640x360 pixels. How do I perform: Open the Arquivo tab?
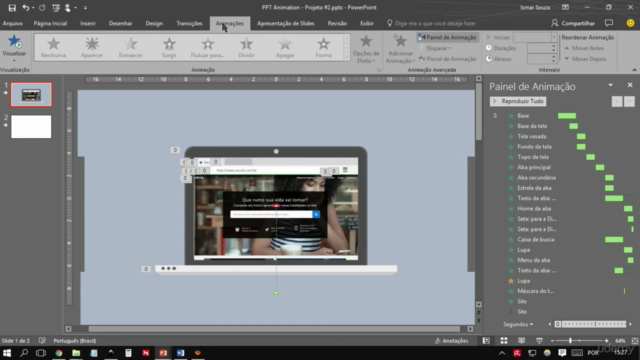click(13, 23)
